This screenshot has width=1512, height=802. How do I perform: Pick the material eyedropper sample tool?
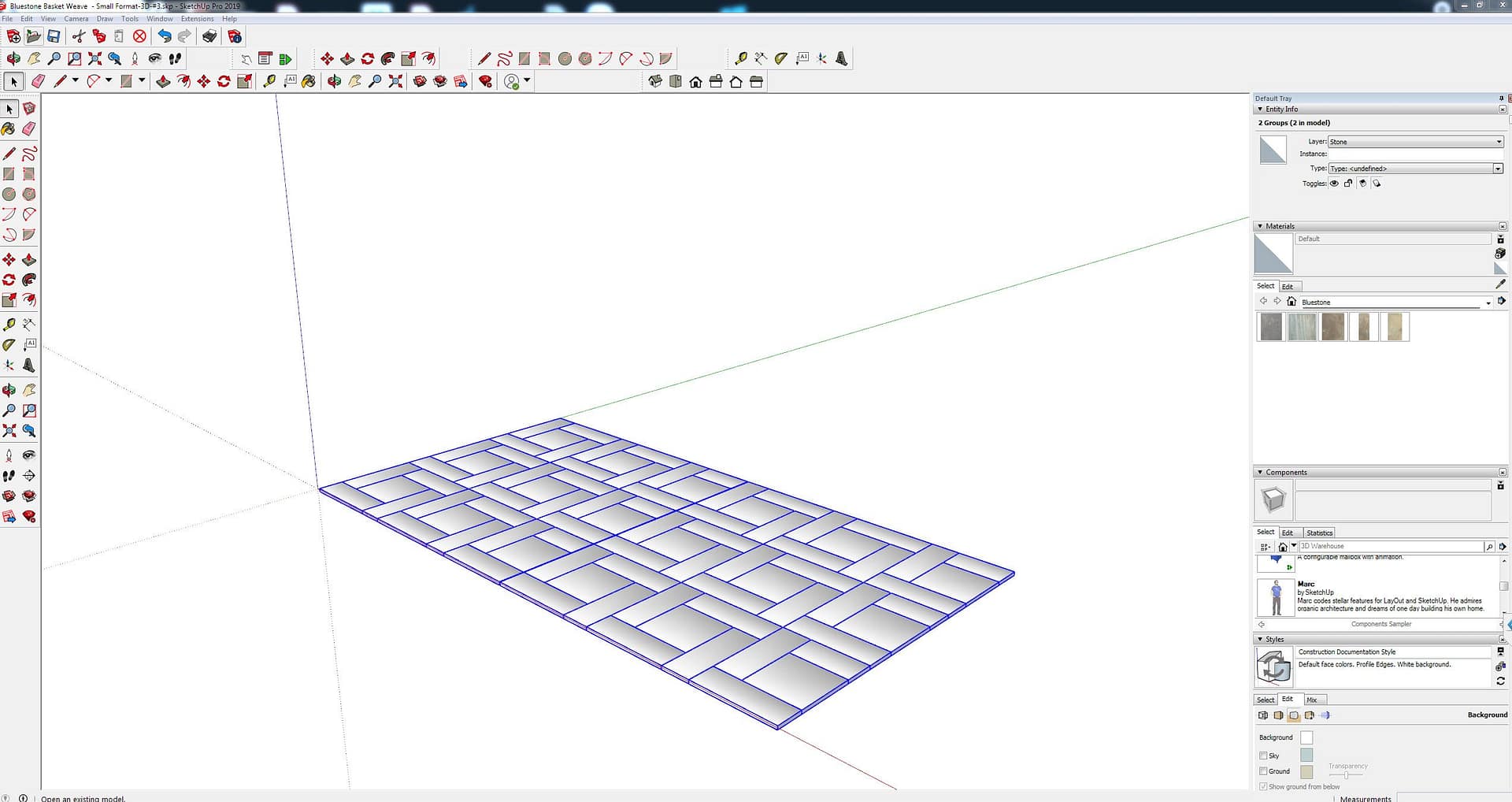coord(1500,284)
